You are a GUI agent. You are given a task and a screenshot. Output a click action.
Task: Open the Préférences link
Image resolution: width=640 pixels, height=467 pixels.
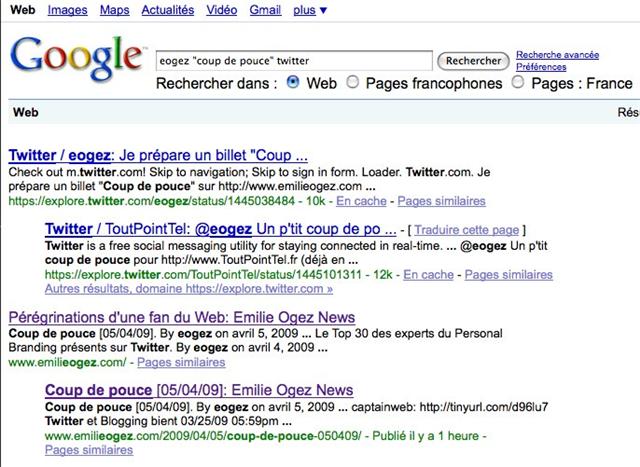click(x=541, y=67)
